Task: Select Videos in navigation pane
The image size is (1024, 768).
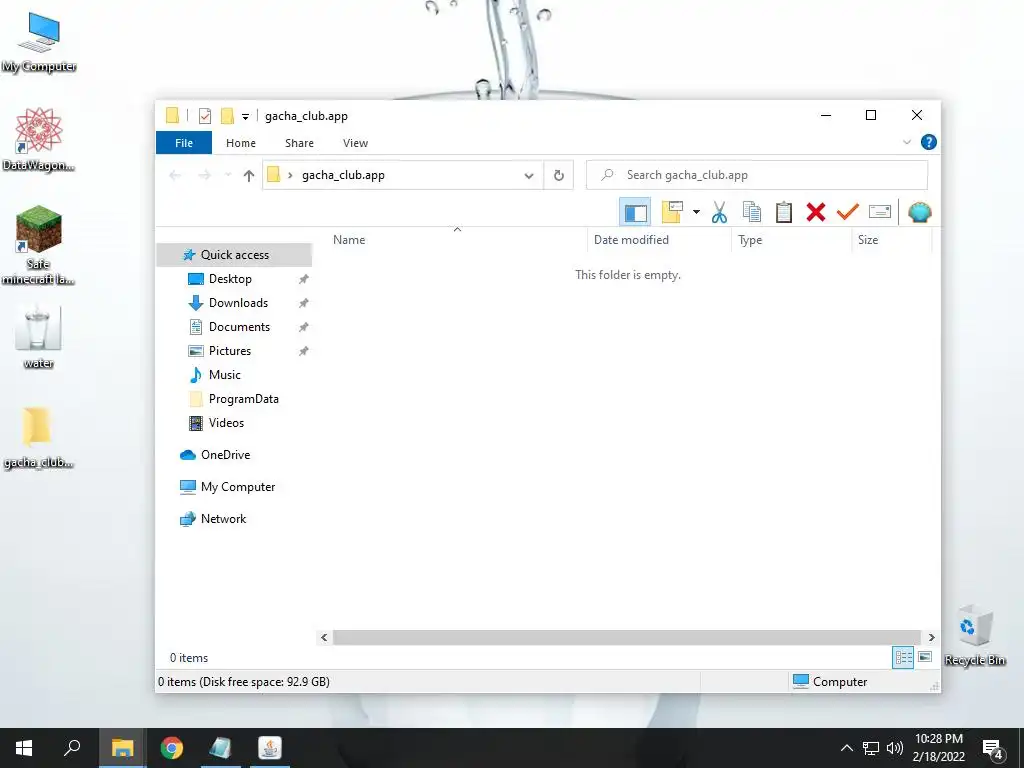Action: click(x=226, y=423)
